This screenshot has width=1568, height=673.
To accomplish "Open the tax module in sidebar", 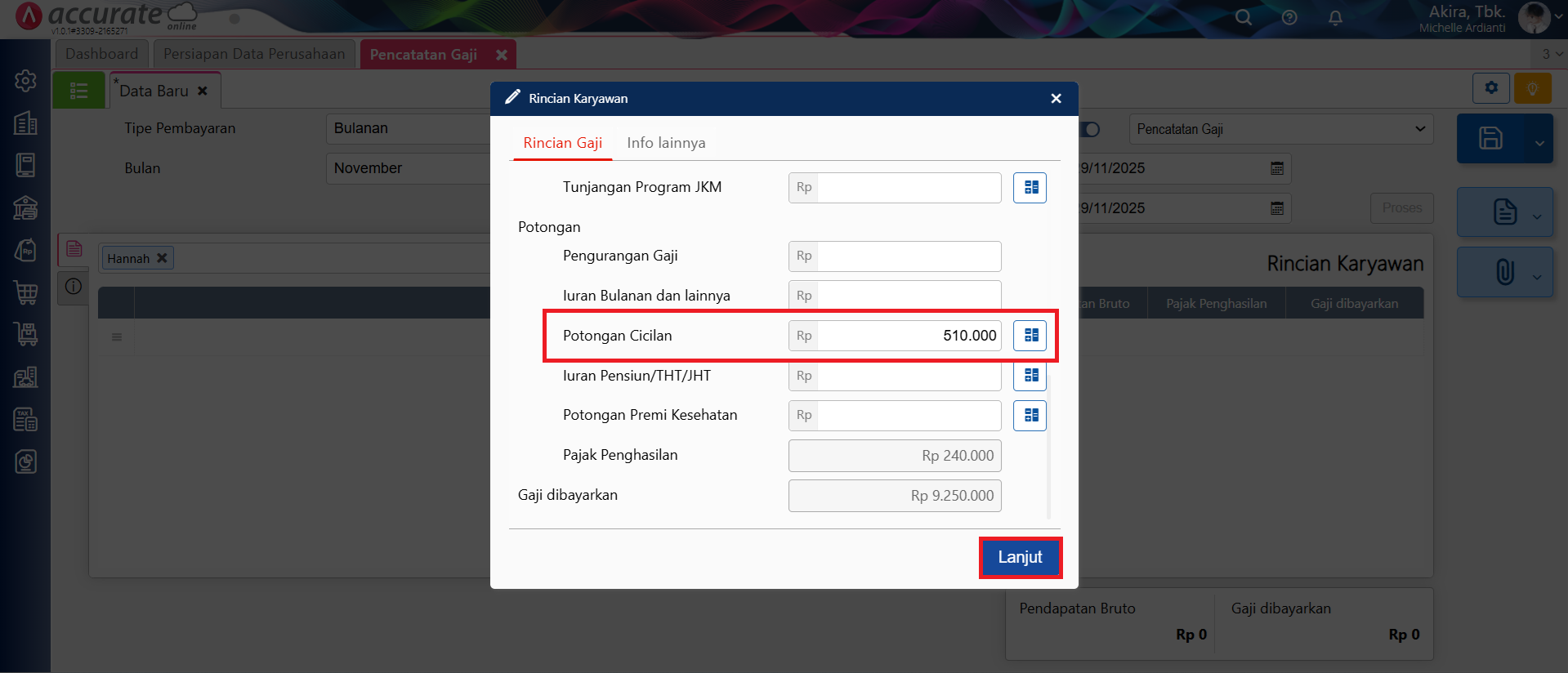I will [x=25, y=420].
